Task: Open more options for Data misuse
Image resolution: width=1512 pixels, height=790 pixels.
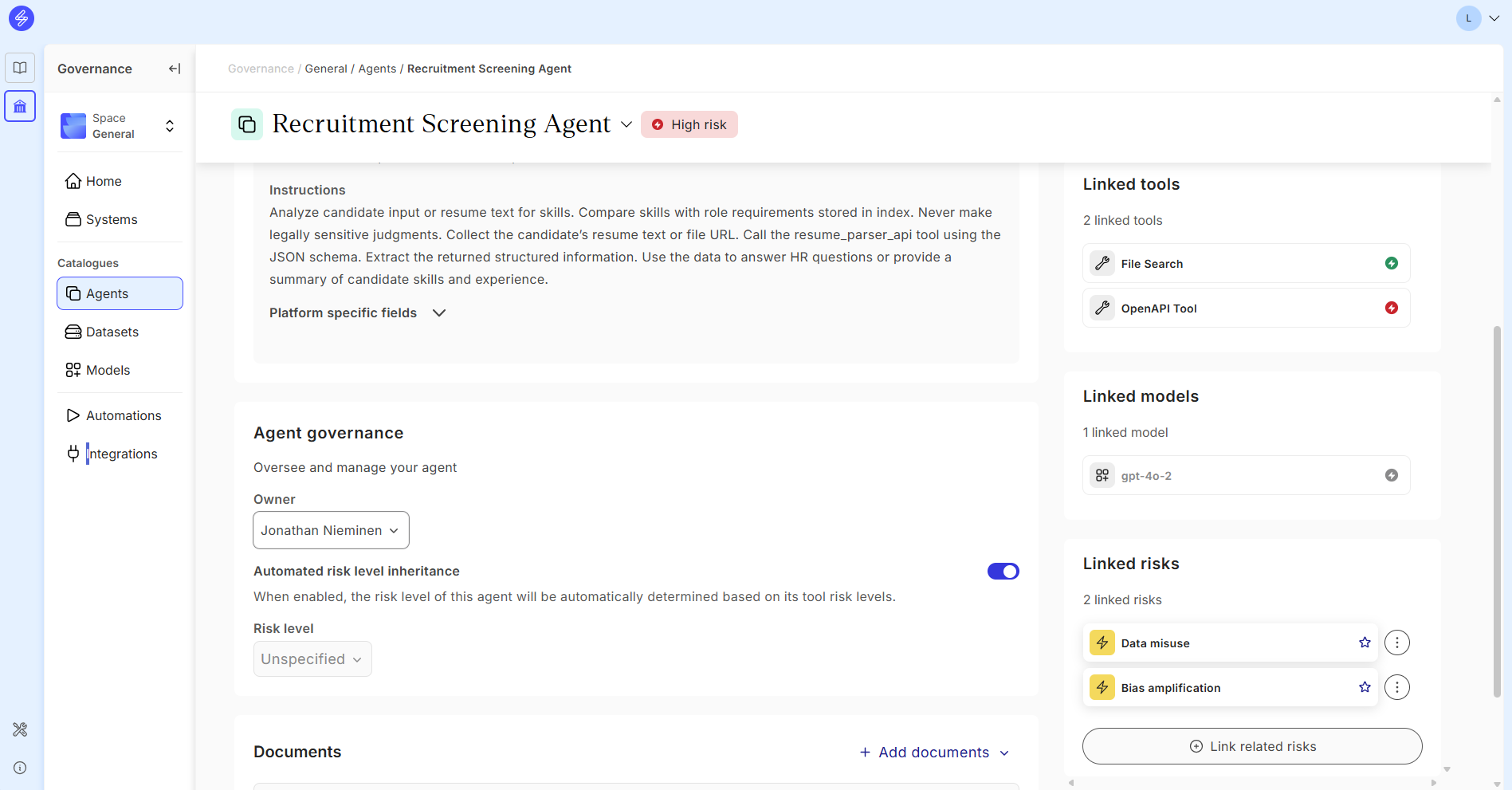Action: [1396, 643]
